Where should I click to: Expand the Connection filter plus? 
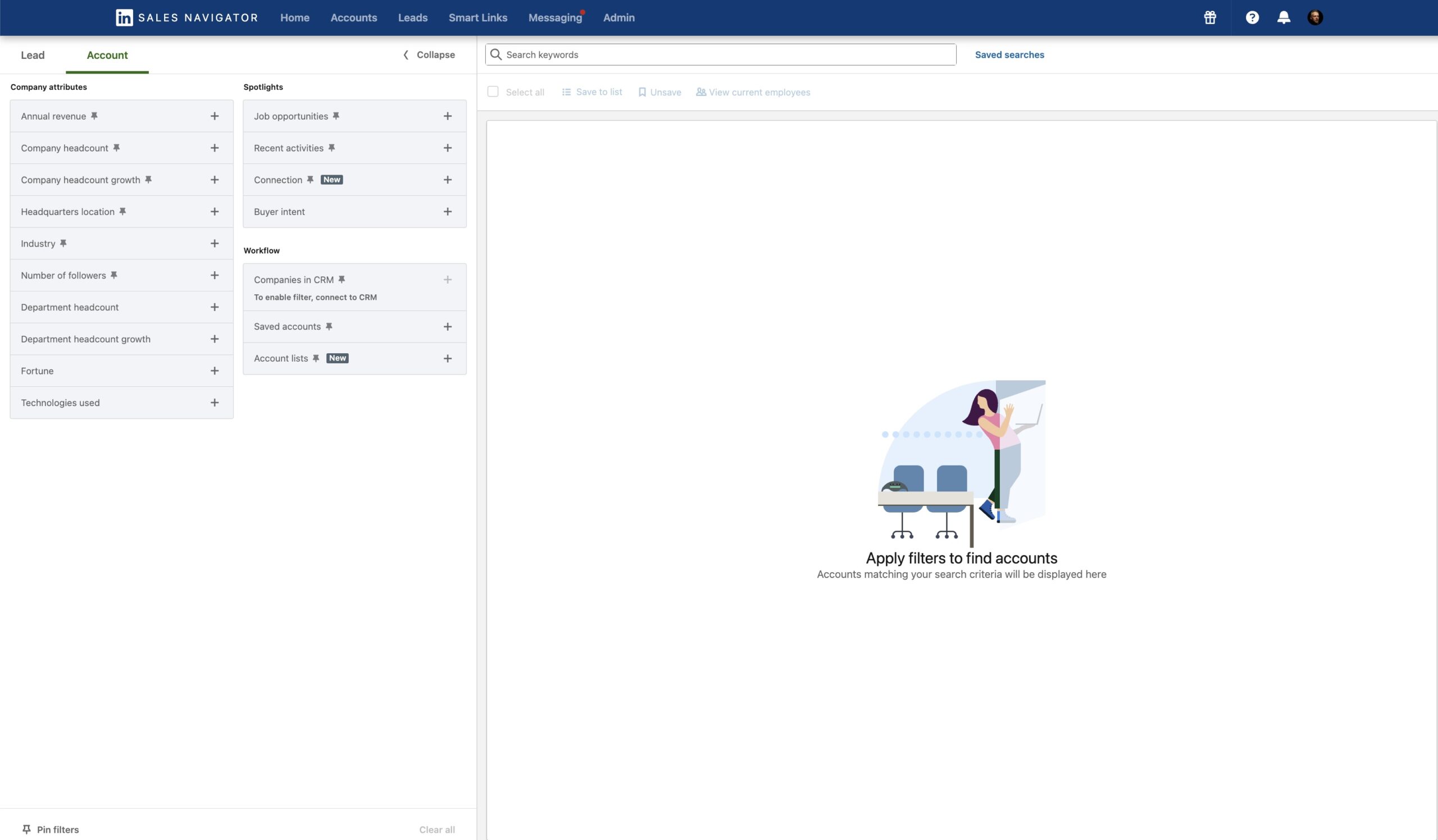point(447,180)
